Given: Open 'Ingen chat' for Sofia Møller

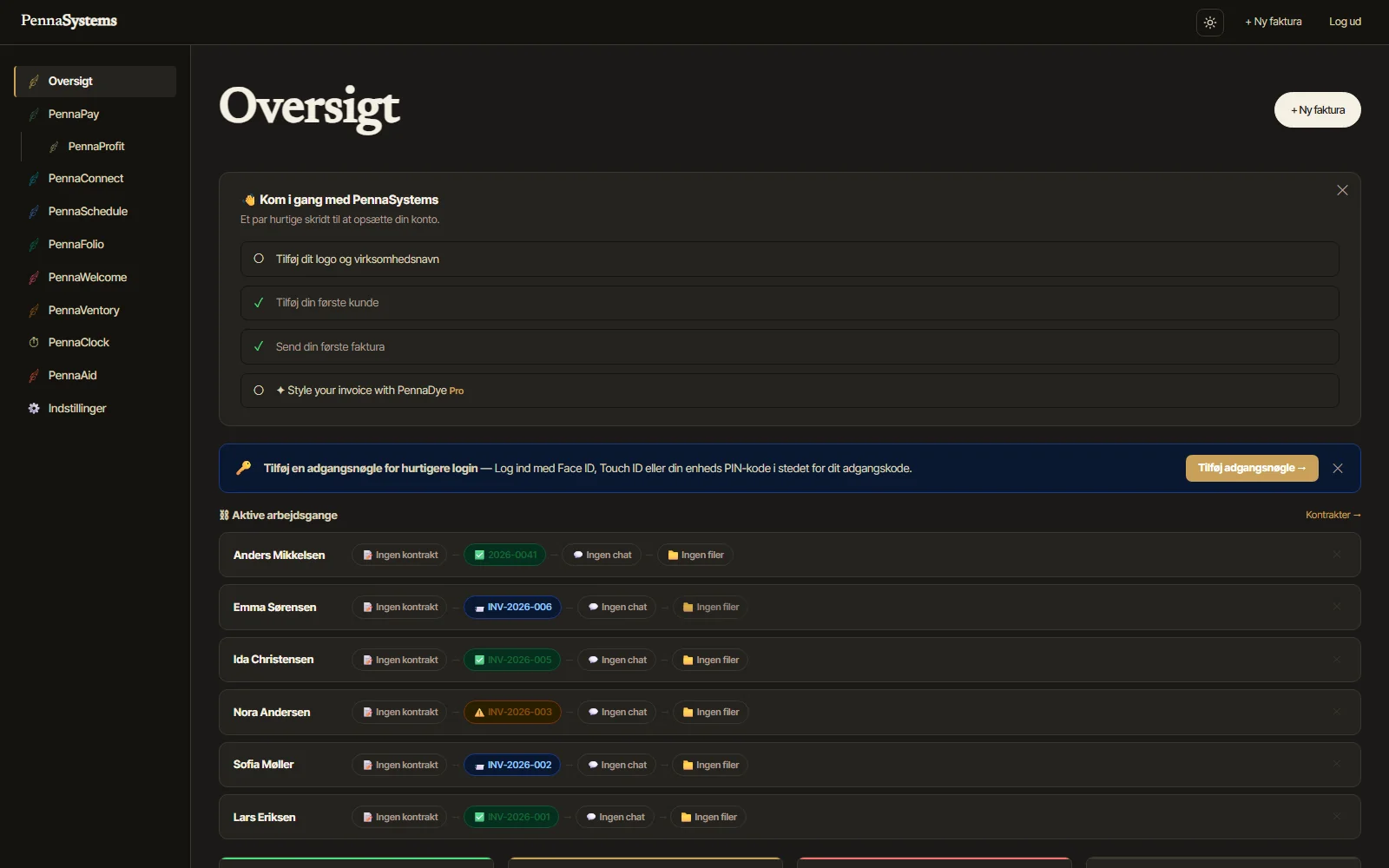Looking at the screenshot, I should pyautogui.click(x=617, y=766).
